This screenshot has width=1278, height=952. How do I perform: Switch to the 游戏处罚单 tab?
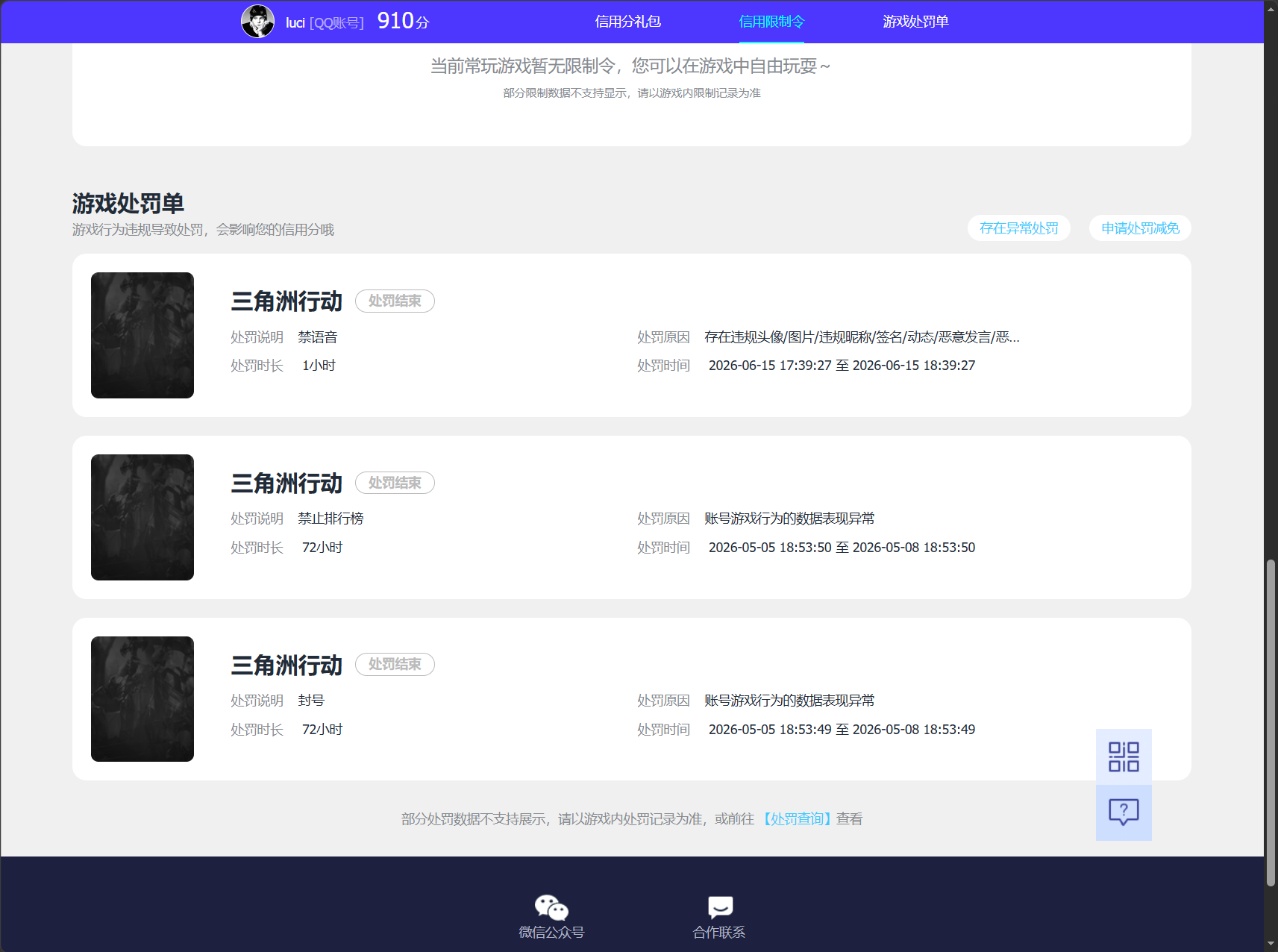pos(915,22)
